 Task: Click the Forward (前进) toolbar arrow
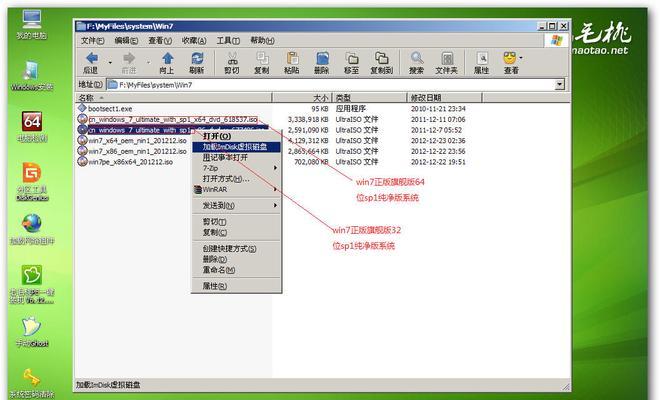[129, 62]
